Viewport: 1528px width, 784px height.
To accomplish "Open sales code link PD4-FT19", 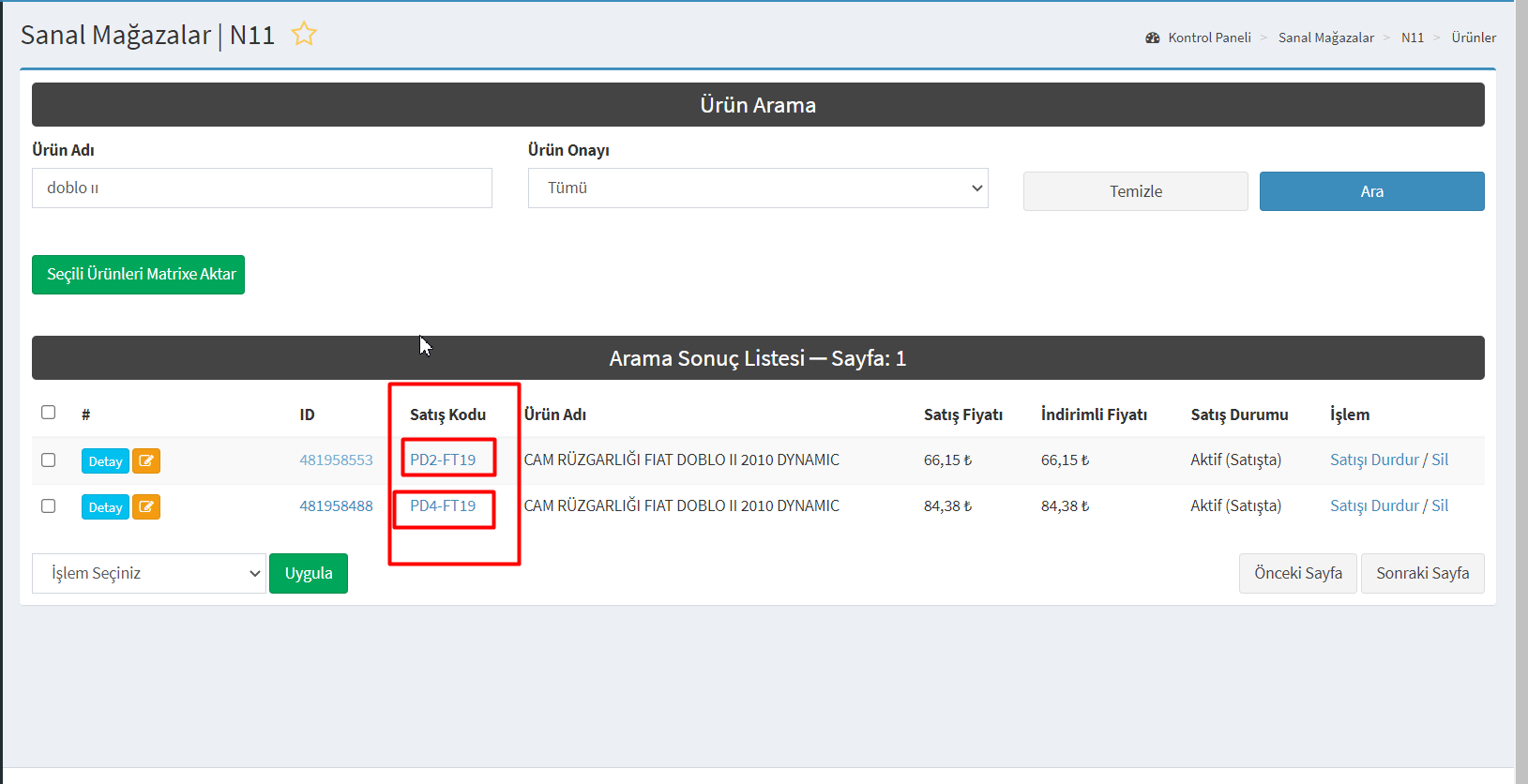I will (443, 506).
